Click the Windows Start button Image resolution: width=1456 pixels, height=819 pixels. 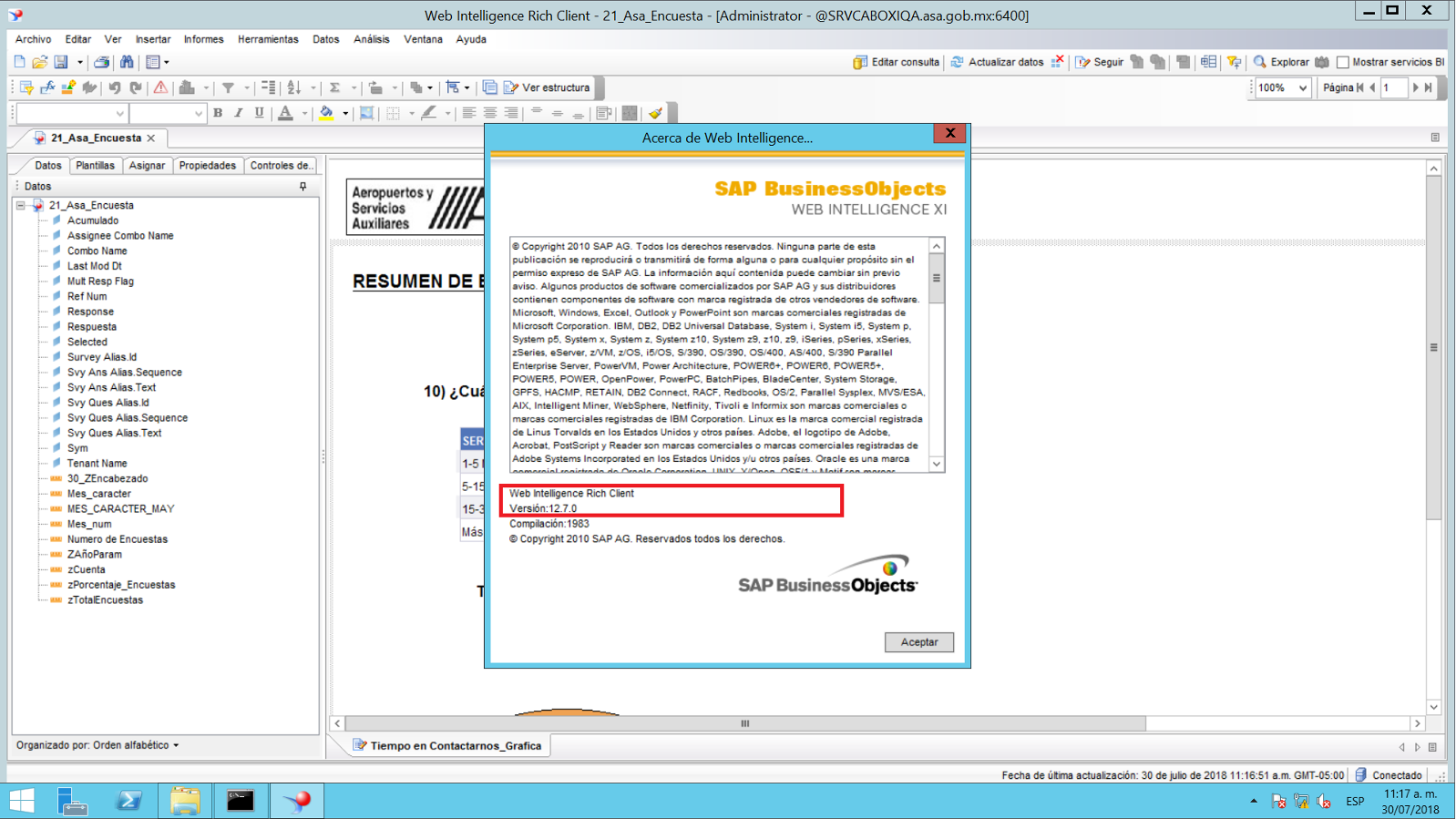pyautogui.click(x=22, y=801)
